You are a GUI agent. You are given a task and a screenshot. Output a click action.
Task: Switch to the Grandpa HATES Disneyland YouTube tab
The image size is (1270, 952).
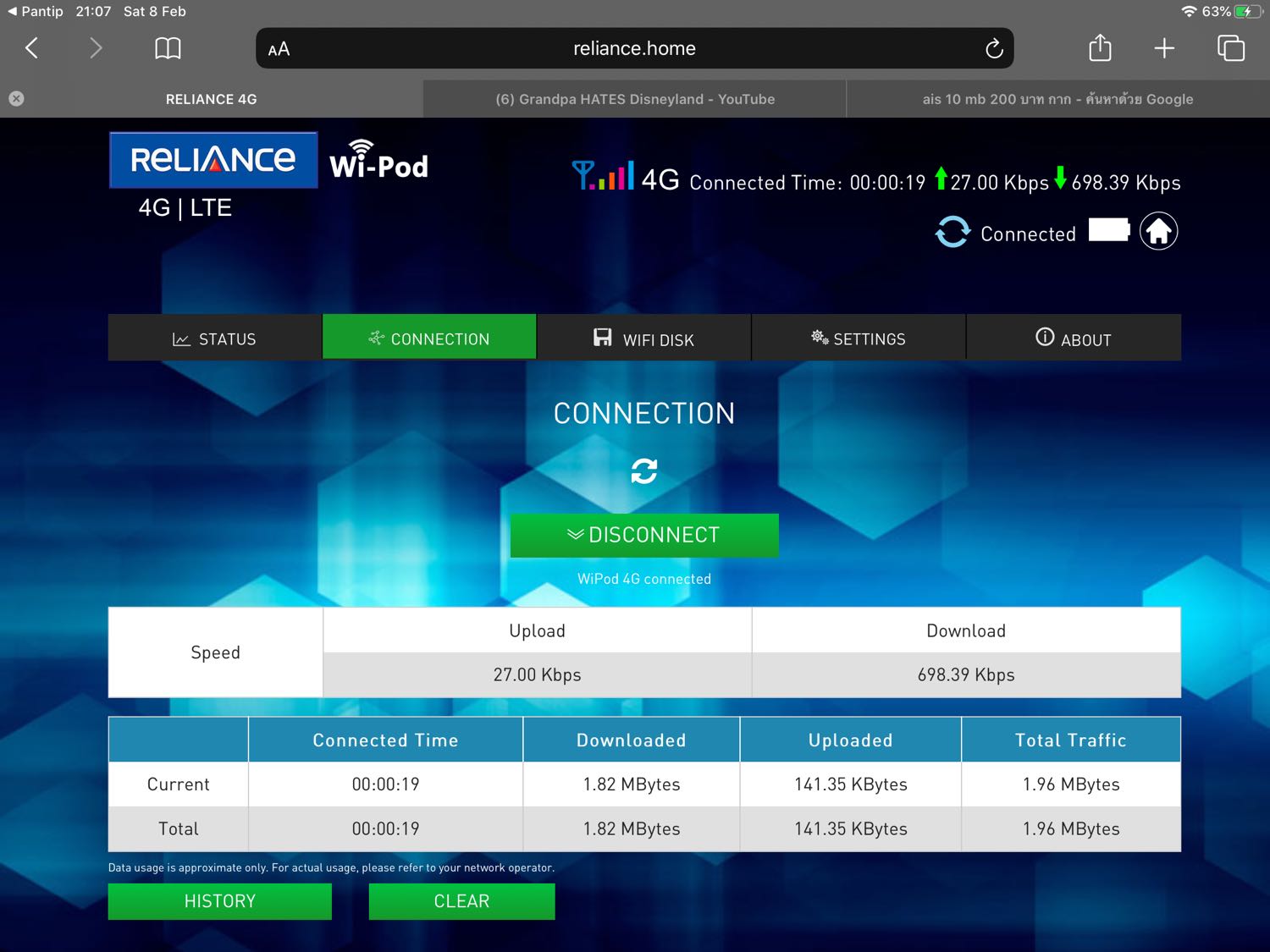coord(635,99)
